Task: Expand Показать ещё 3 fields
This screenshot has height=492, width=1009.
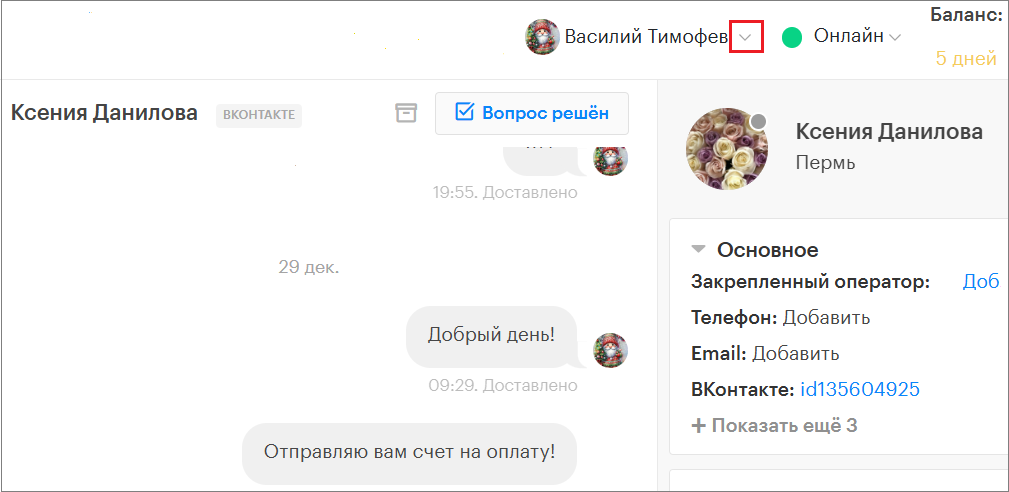Action: [775, 425]
